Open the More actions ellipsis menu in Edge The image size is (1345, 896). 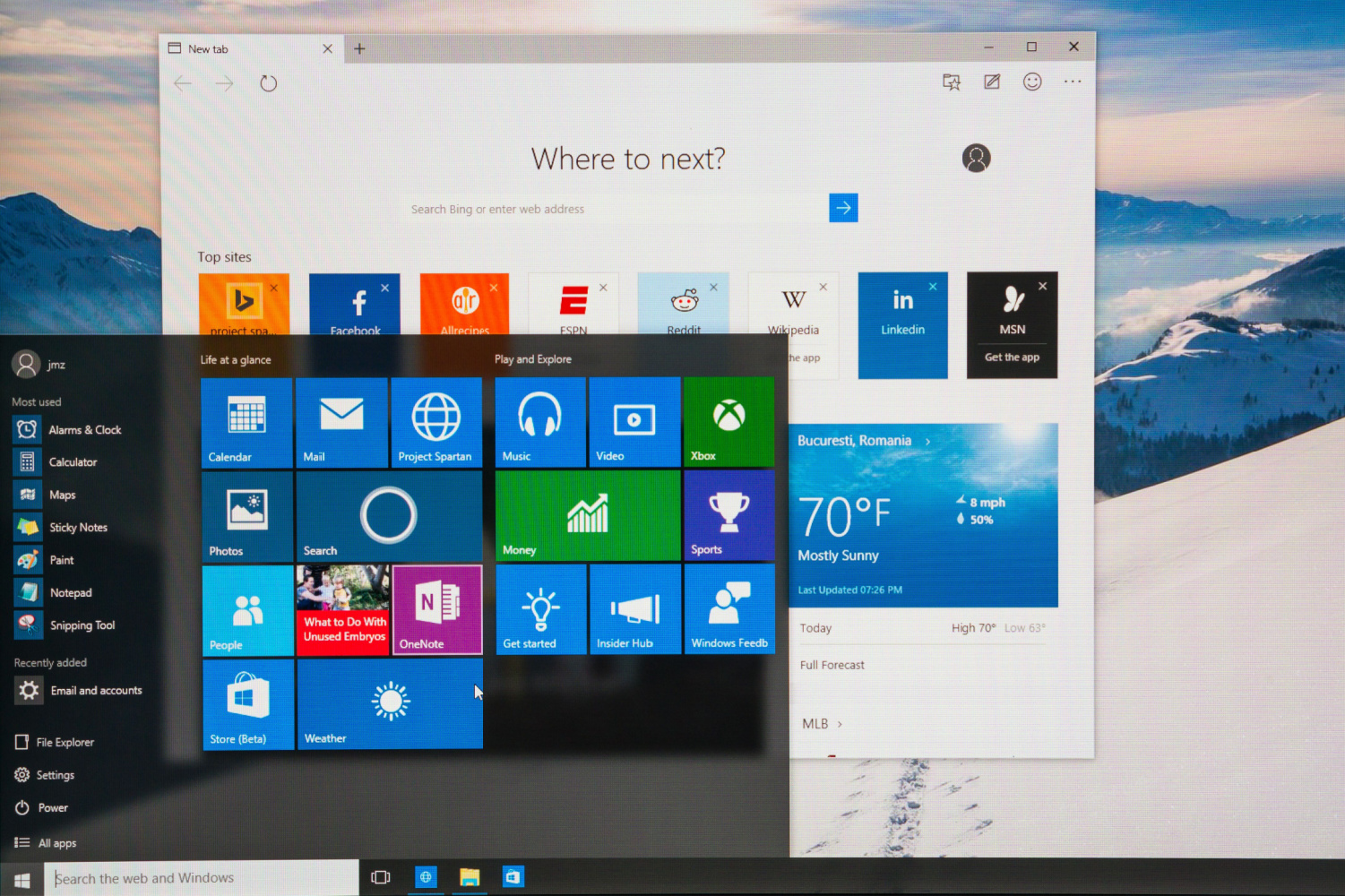(x=1072, y=82)
